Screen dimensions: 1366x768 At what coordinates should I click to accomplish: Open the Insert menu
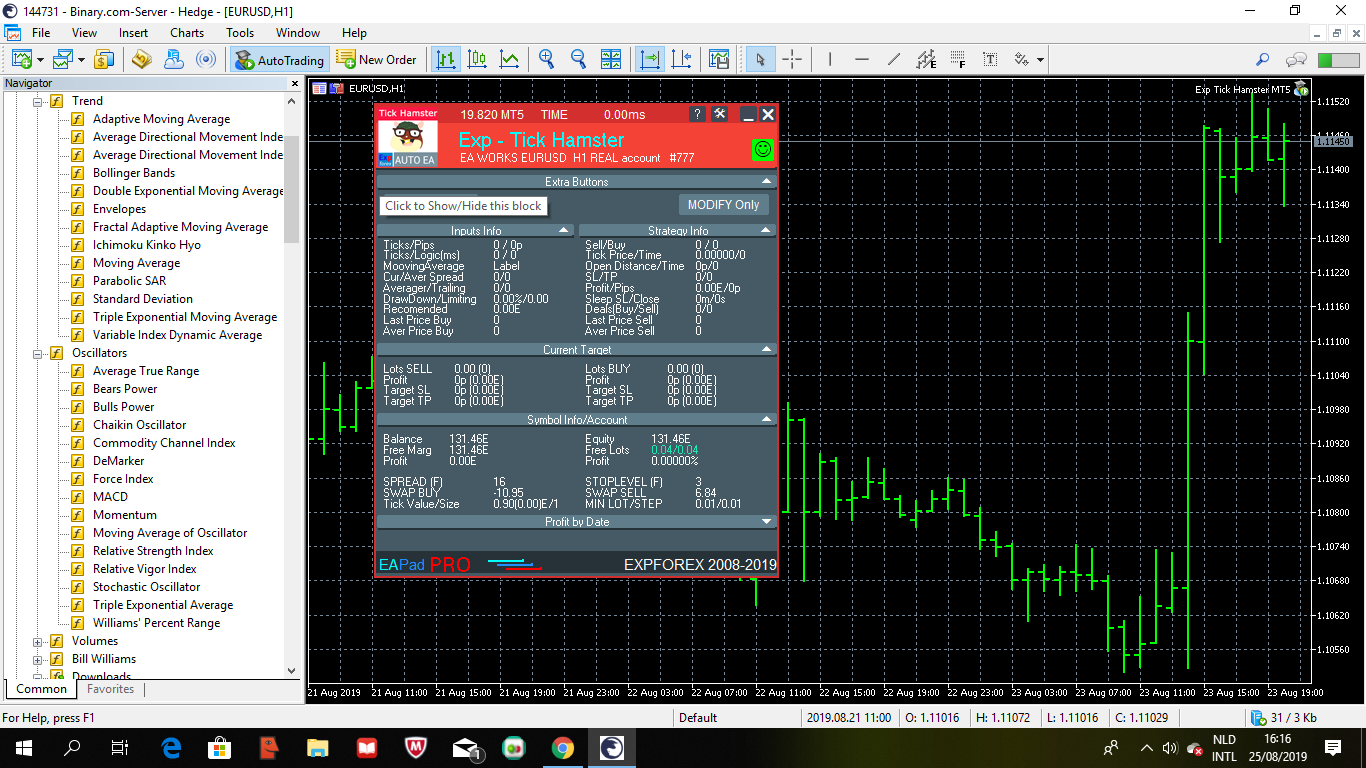(133, 33)
